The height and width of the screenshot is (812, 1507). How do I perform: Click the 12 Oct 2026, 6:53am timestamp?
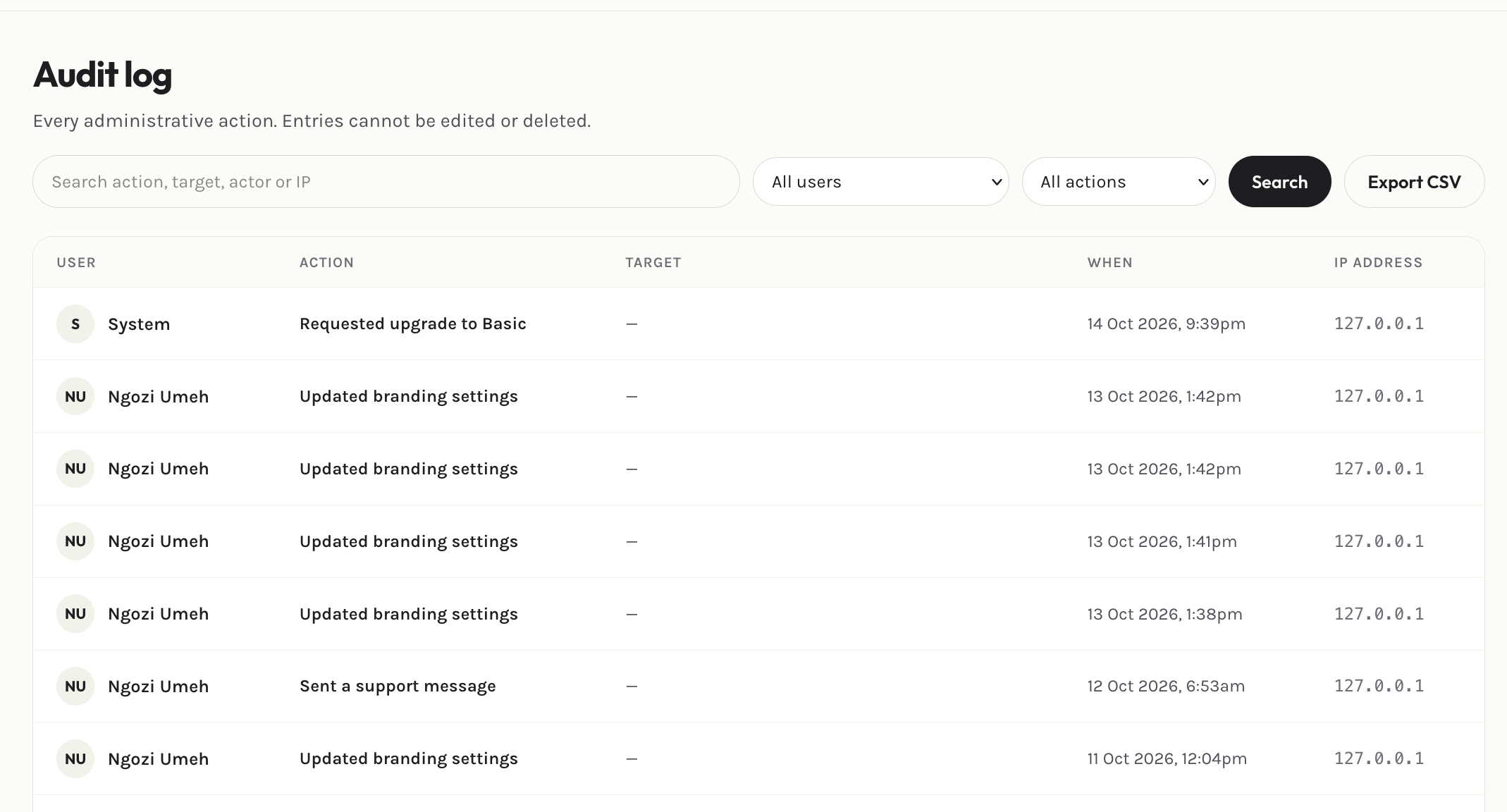pyautogui.click(x=1166, y=686)
